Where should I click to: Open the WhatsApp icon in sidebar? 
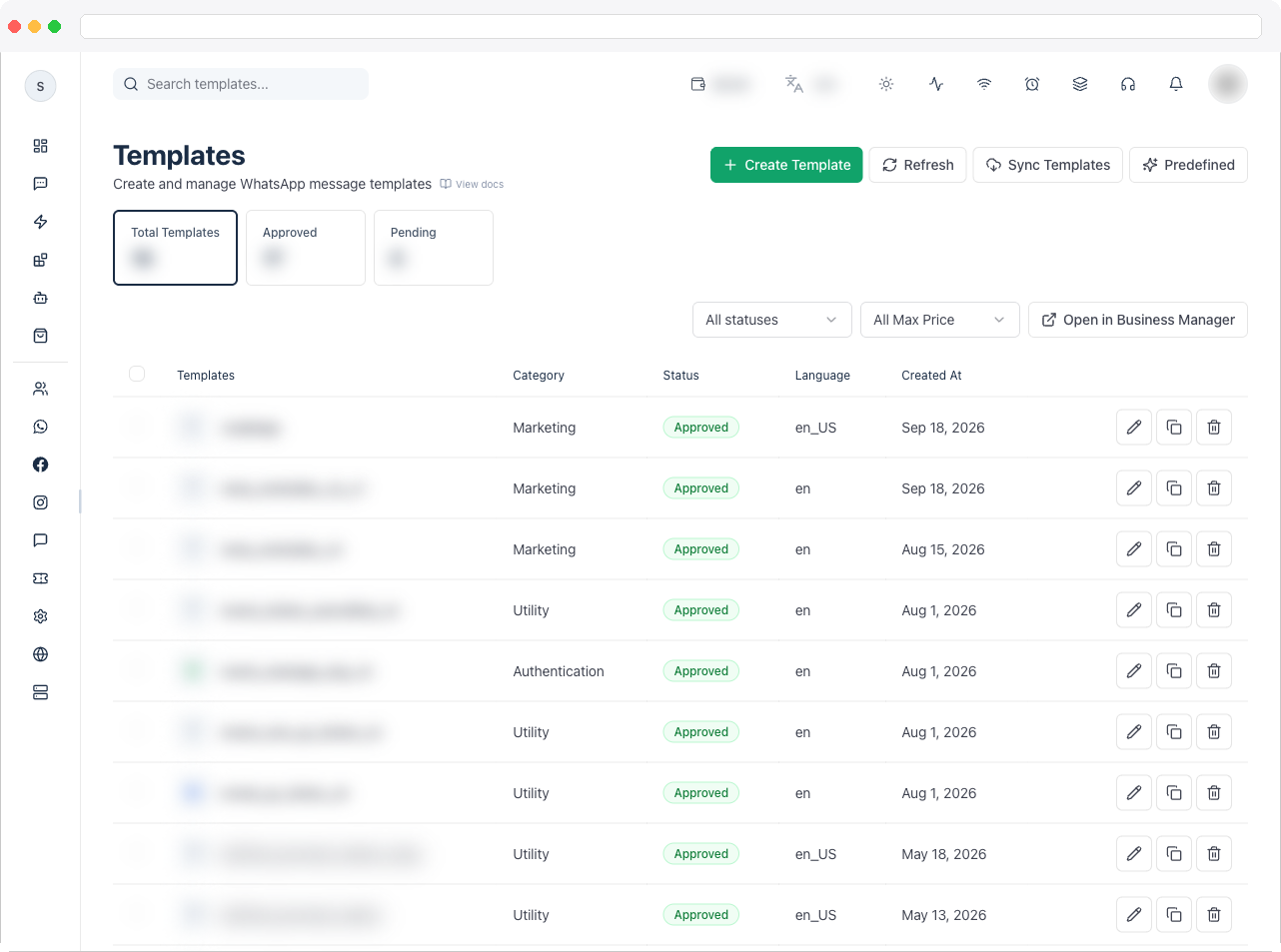40,427
